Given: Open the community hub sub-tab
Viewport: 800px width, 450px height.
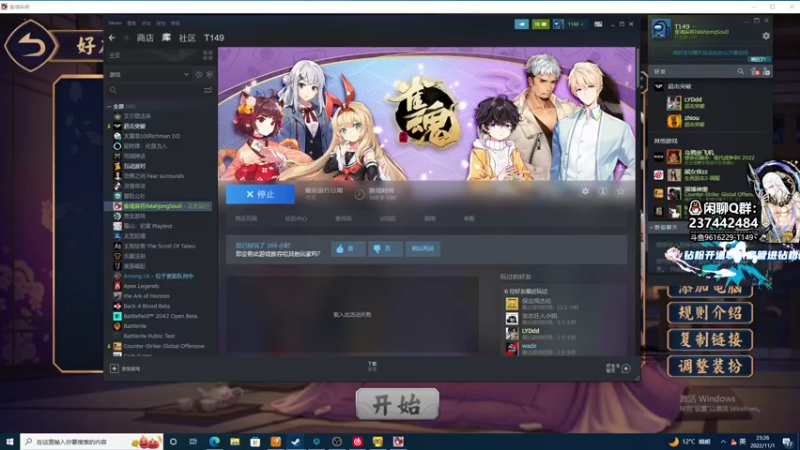Looking at the screenshot, I should (x=296, y=218).
